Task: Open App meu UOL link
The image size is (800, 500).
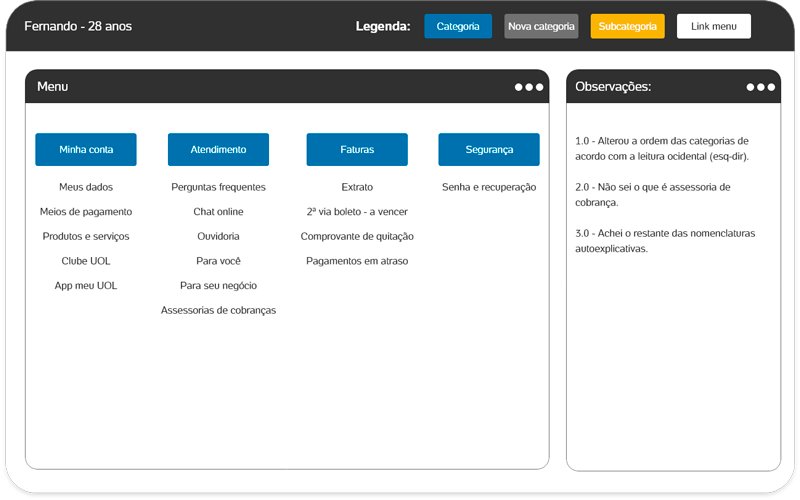Action: [86, 286]
